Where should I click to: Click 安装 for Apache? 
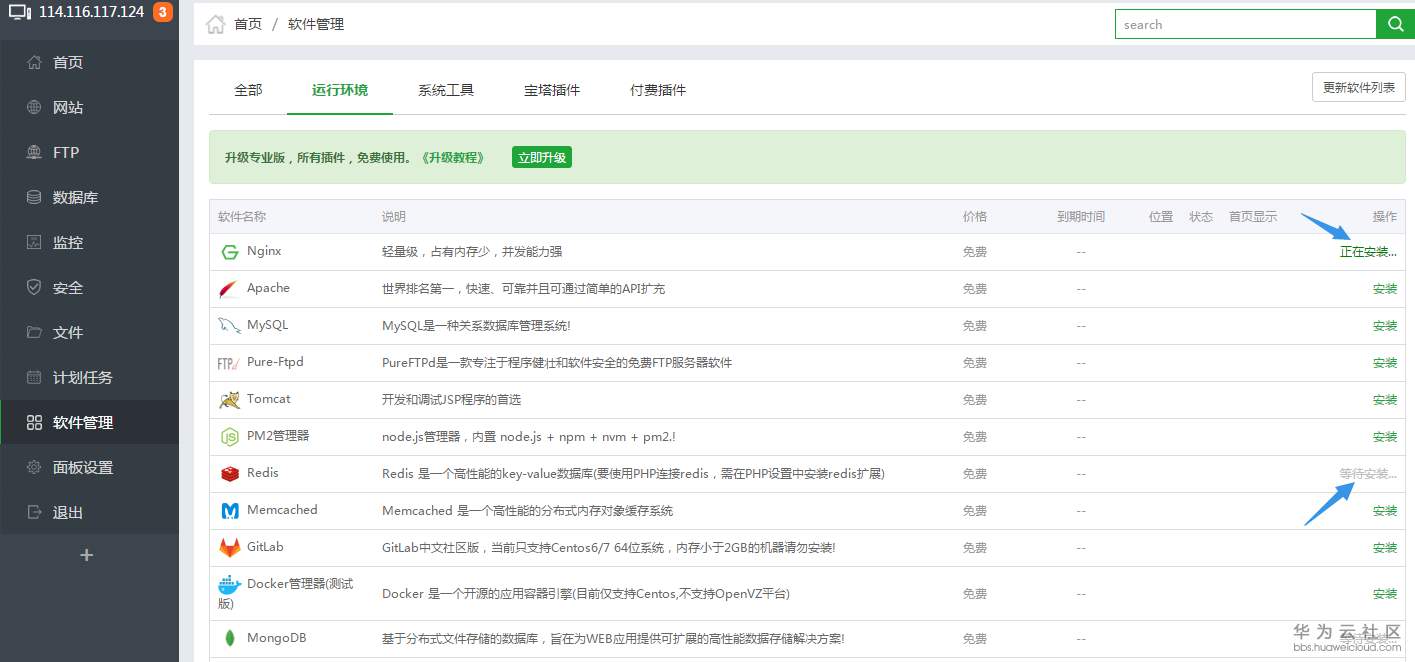[1385, 289]
